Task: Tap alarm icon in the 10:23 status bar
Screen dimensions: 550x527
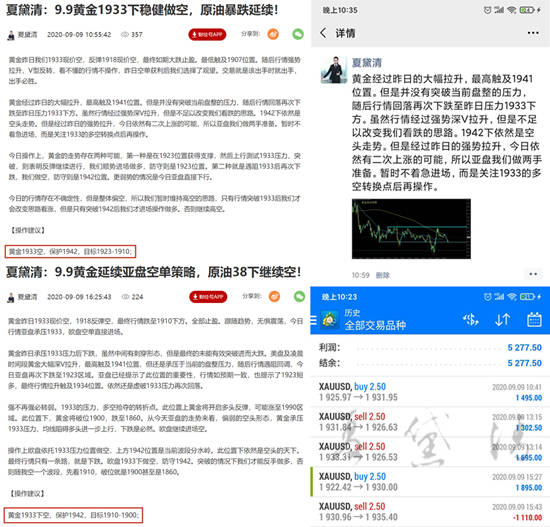Action: coord(488,297)
